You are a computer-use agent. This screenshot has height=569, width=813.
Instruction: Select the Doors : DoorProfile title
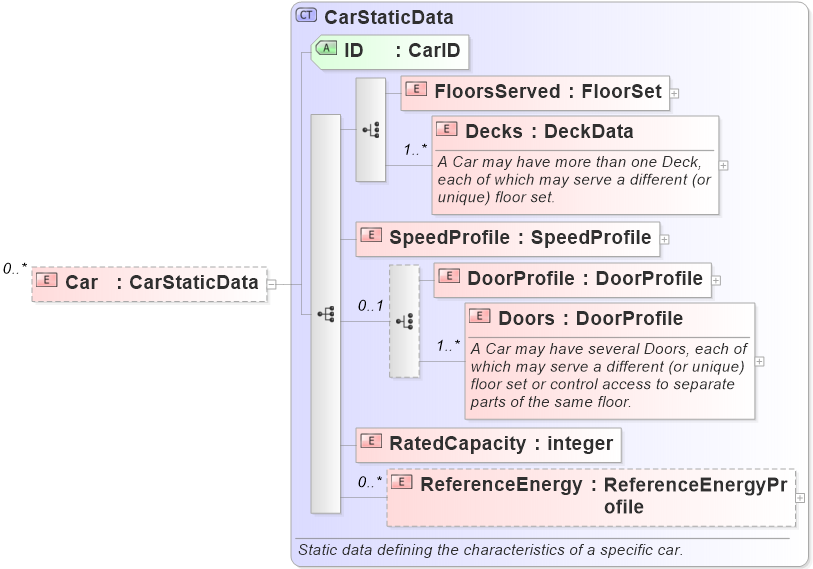tap(591, 318)
